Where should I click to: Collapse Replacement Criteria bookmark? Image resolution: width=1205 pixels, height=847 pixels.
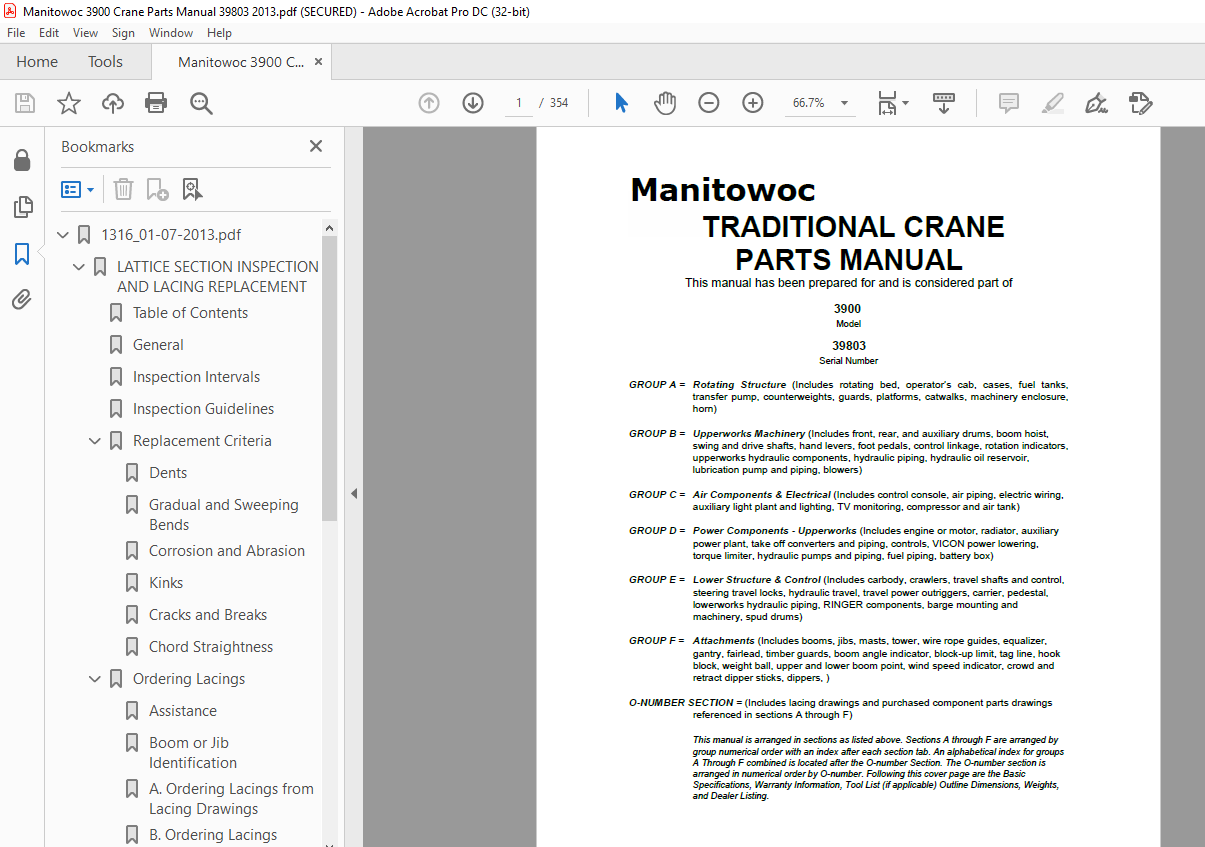click(96, 441)
